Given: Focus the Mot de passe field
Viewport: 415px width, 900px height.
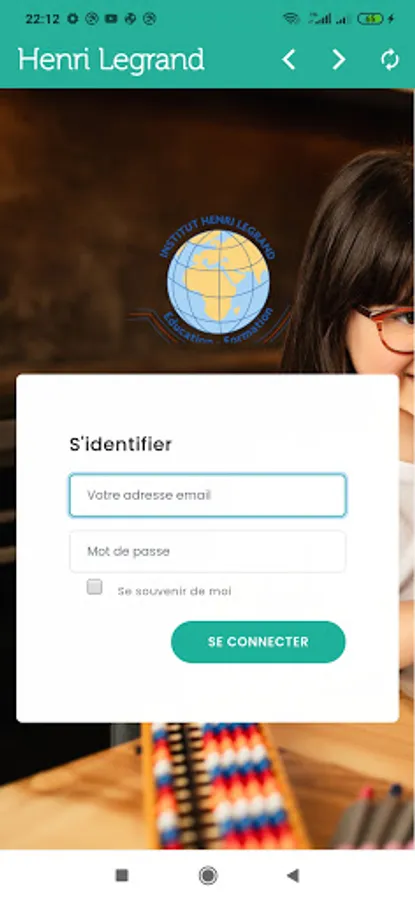Looking at the screenshot, I should (x=208, y=552).
